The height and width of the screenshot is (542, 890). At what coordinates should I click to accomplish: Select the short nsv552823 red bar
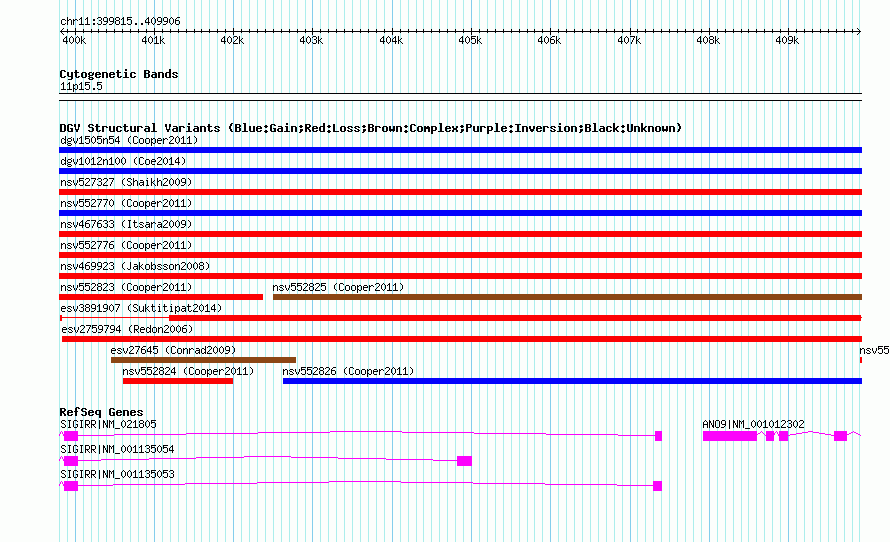tap(161, 297)
